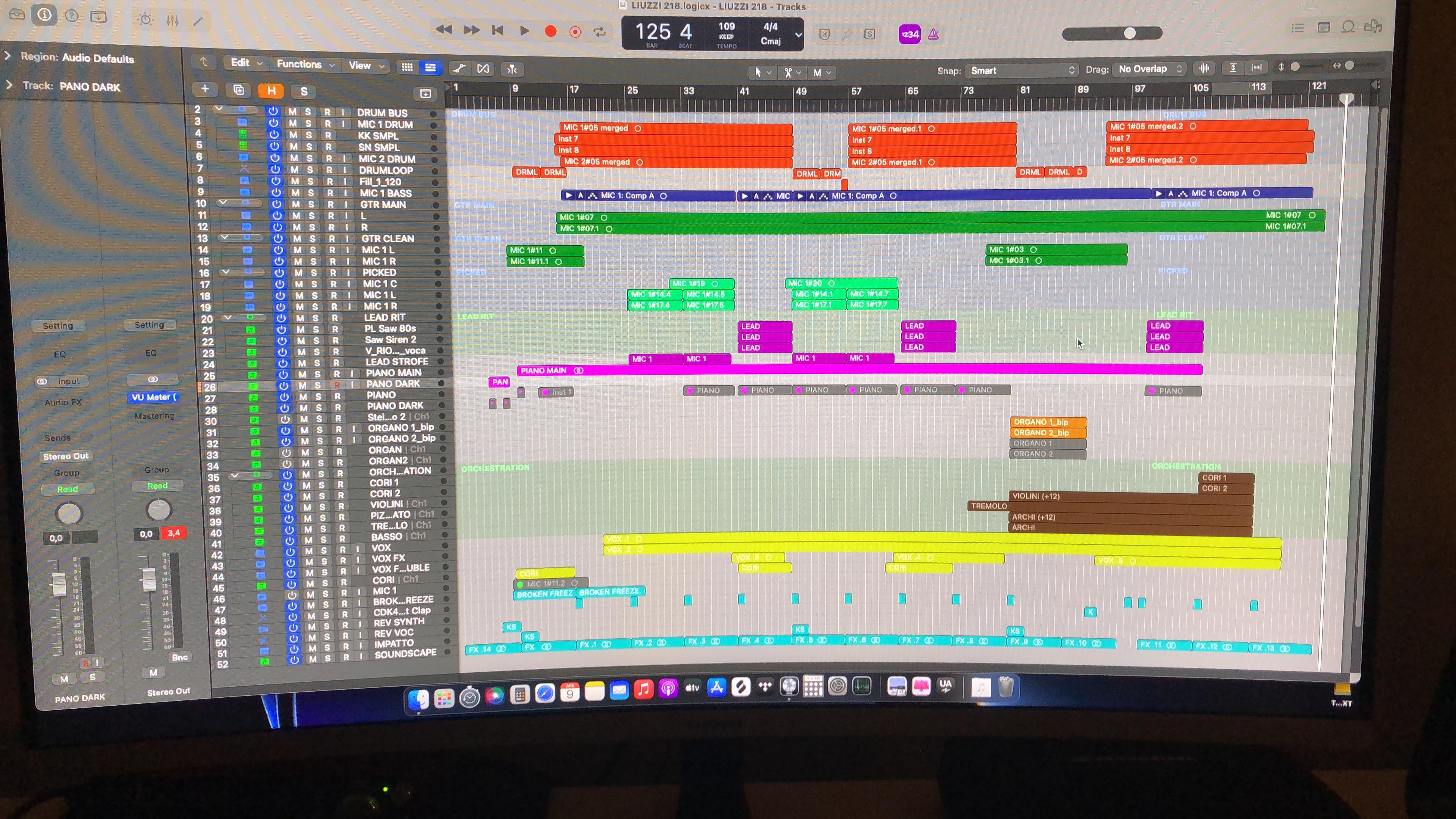Click the Play transport button
This screenshot has height=819, width=1456.
[524, 30]
